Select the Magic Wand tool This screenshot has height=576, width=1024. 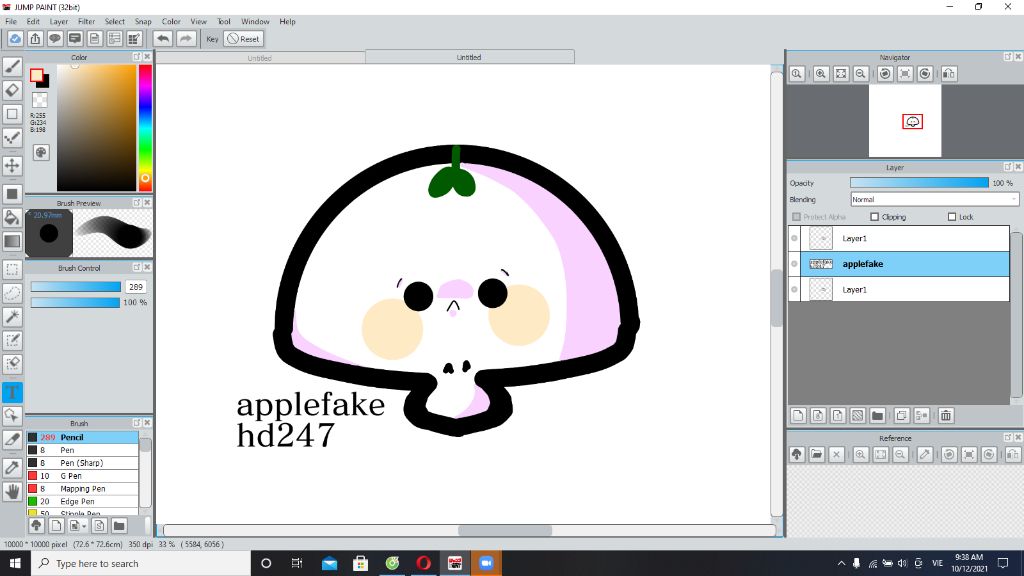12,317
